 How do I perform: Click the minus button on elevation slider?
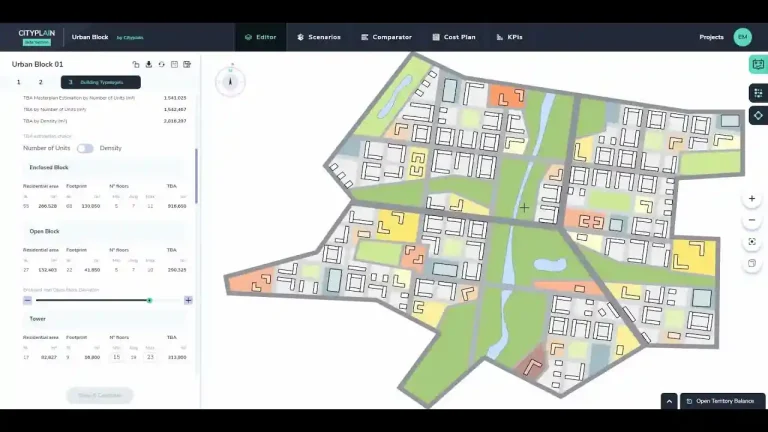(x=27, y=300)
